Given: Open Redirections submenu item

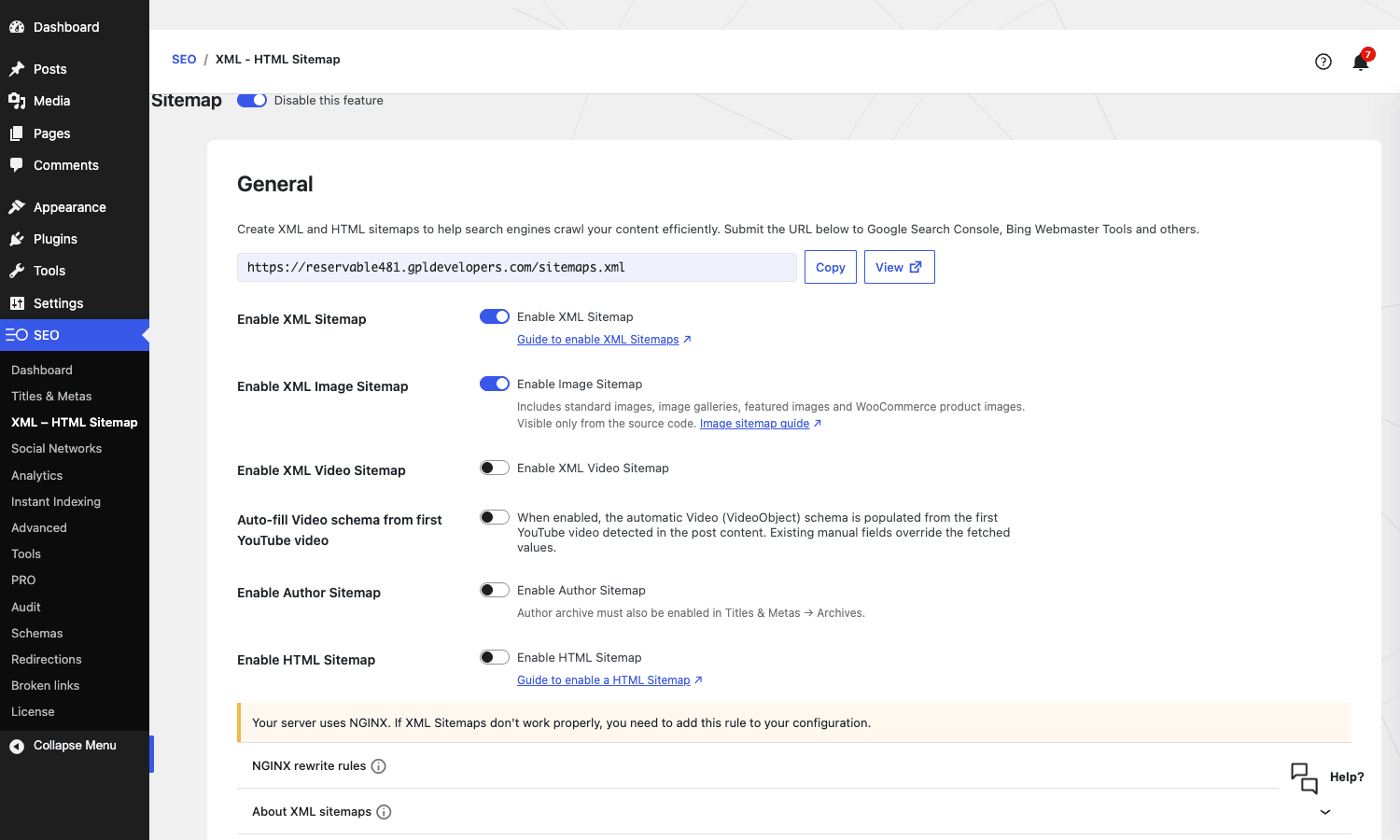Looking at the screenshot, I should point(47,660).
